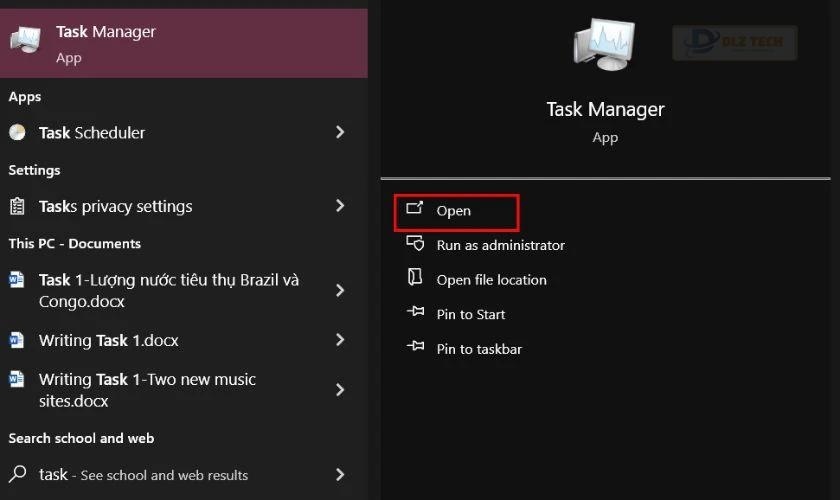Expand arrow for Task 1-Lượng nước tiêu thụ document

340,290
